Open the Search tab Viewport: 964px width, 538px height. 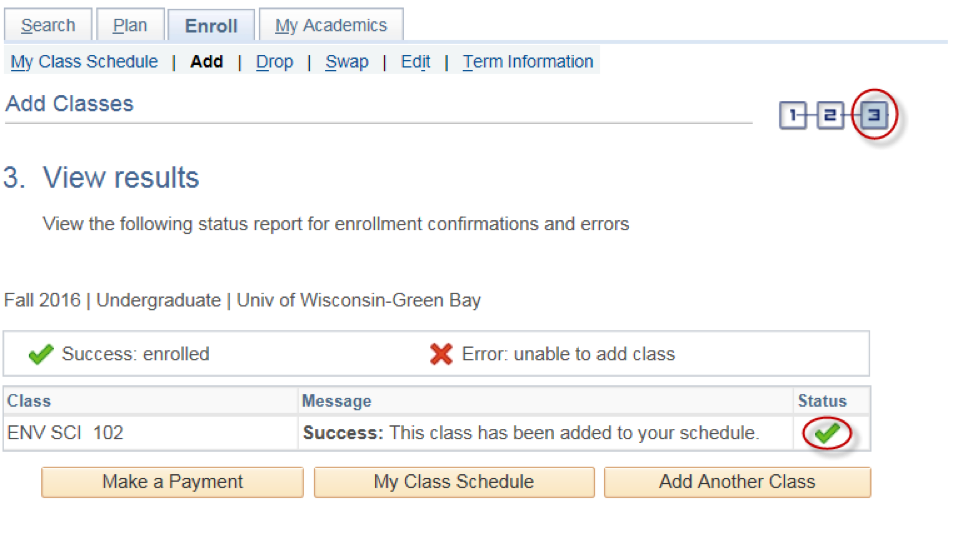(48, 25)
